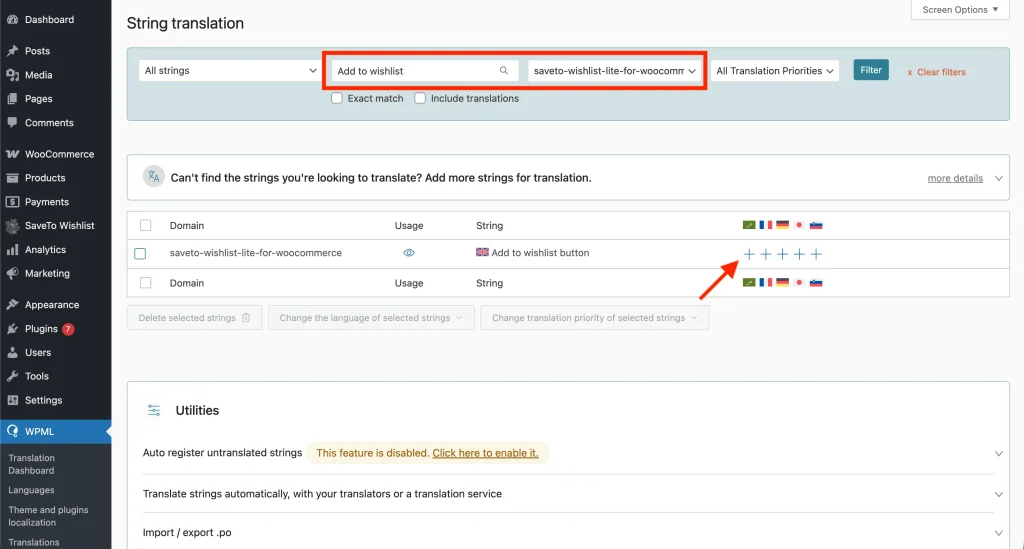
Task: Open Translation Dashboard under WPML
Action: [x=31, y=464]
